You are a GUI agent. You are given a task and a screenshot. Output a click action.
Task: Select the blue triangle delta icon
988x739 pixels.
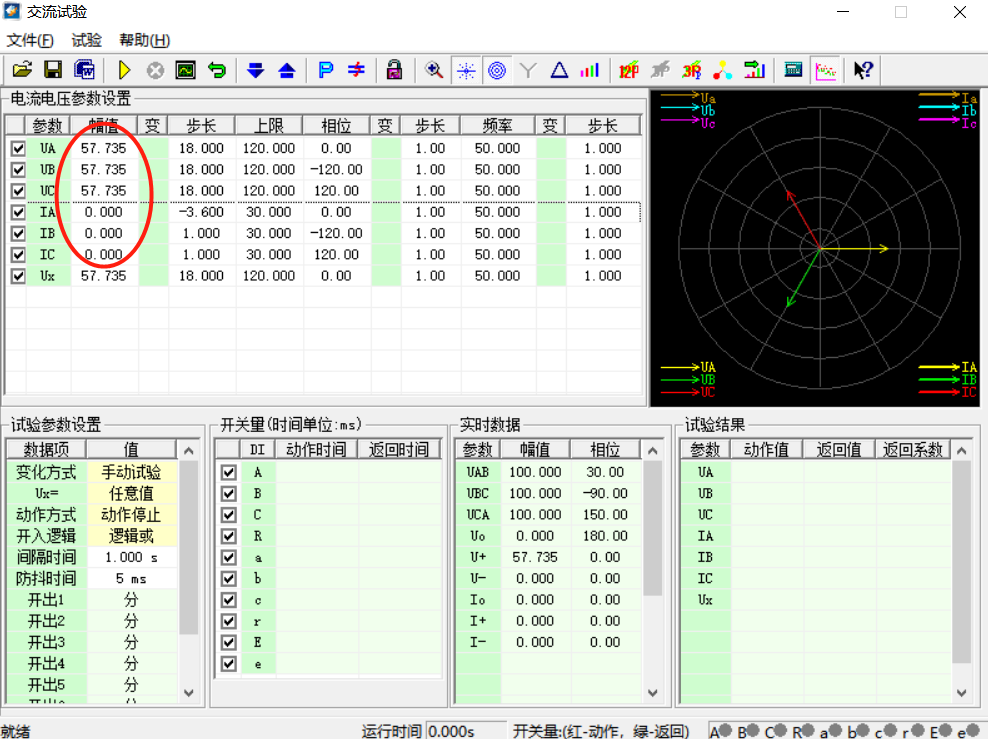tap(559, 70)
